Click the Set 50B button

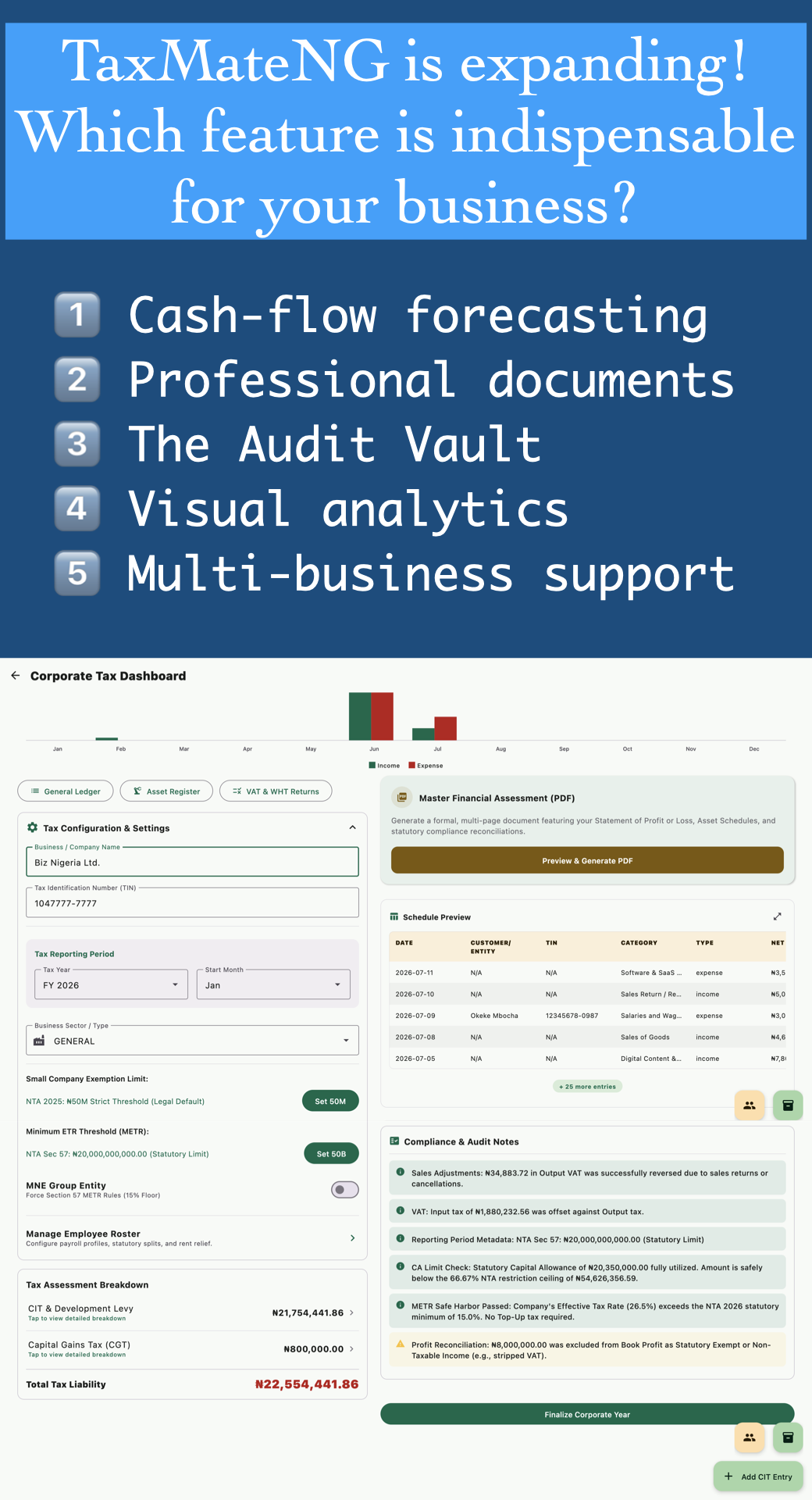(x=331, y=1153)
